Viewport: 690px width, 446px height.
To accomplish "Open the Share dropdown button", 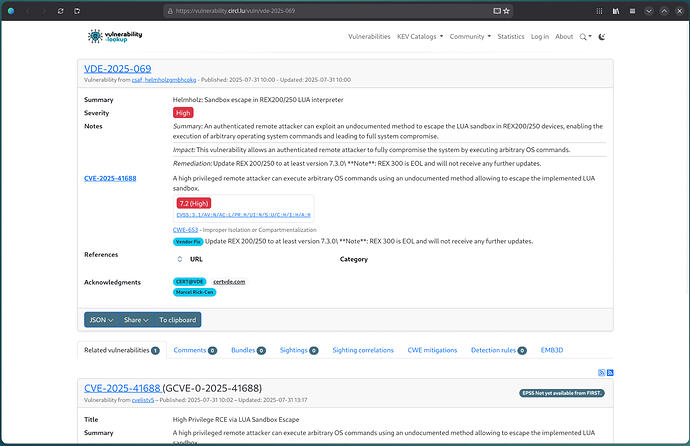I will [134, 320].
